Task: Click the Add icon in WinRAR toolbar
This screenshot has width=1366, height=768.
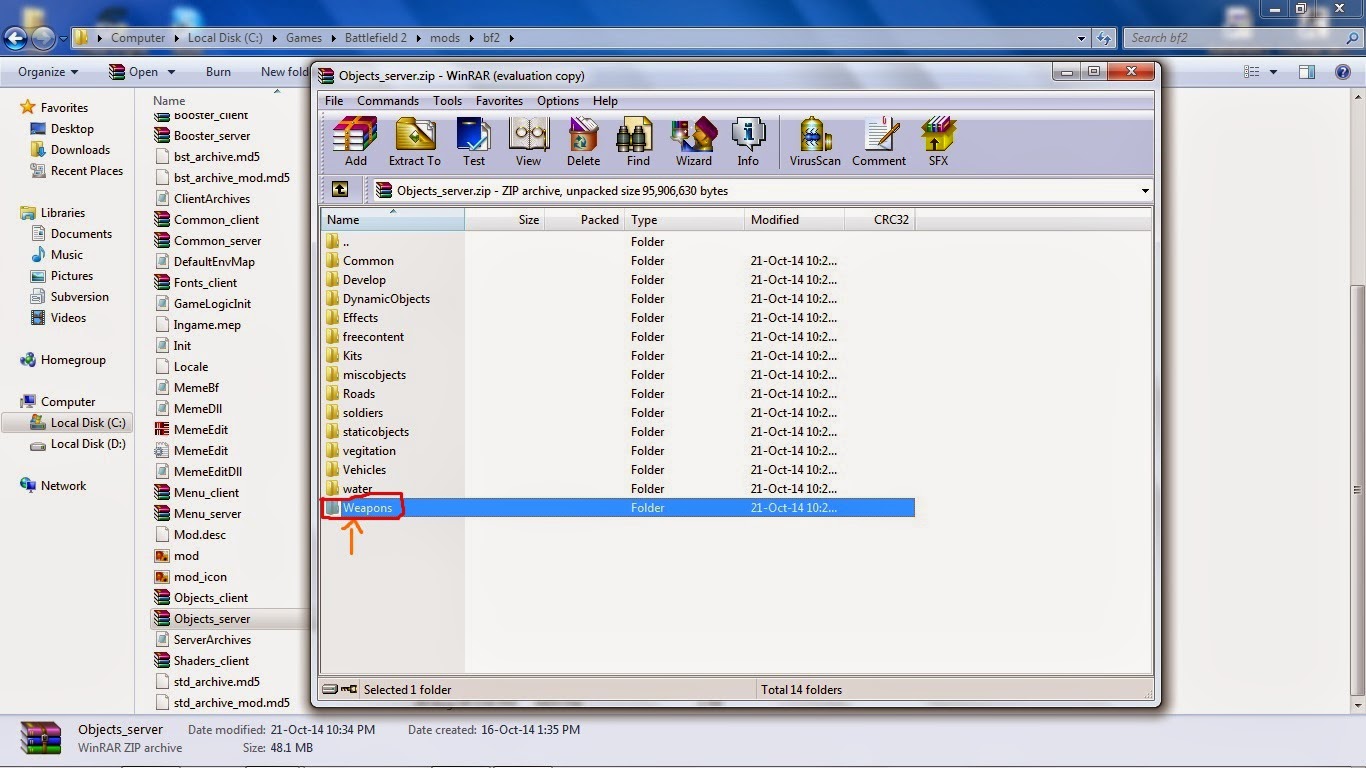Action: point(355,141)
